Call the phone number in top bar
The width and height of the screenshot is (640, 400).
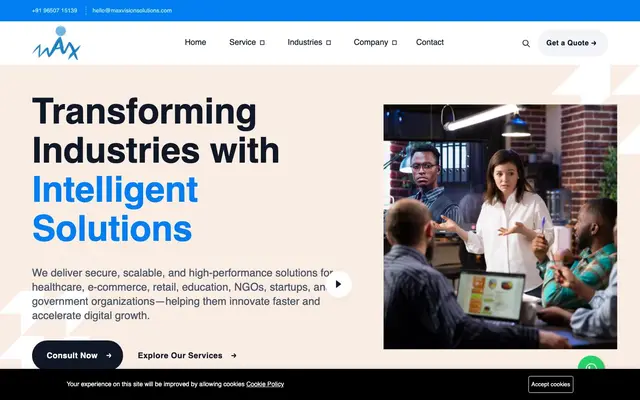[54, 11]
